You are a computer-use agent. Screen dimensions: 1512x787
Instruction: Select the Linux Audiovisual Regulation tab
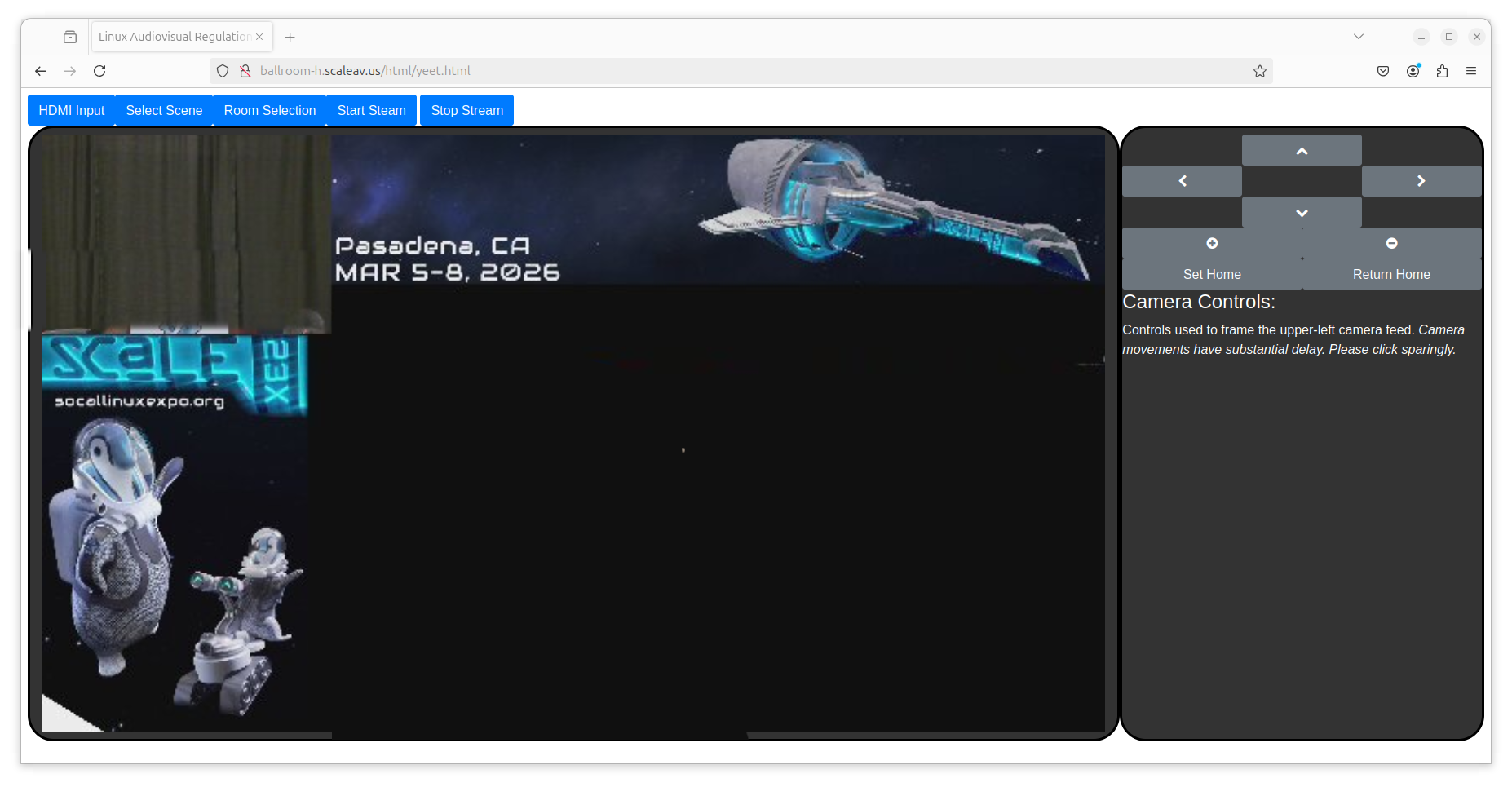click(x=171, y=37)
